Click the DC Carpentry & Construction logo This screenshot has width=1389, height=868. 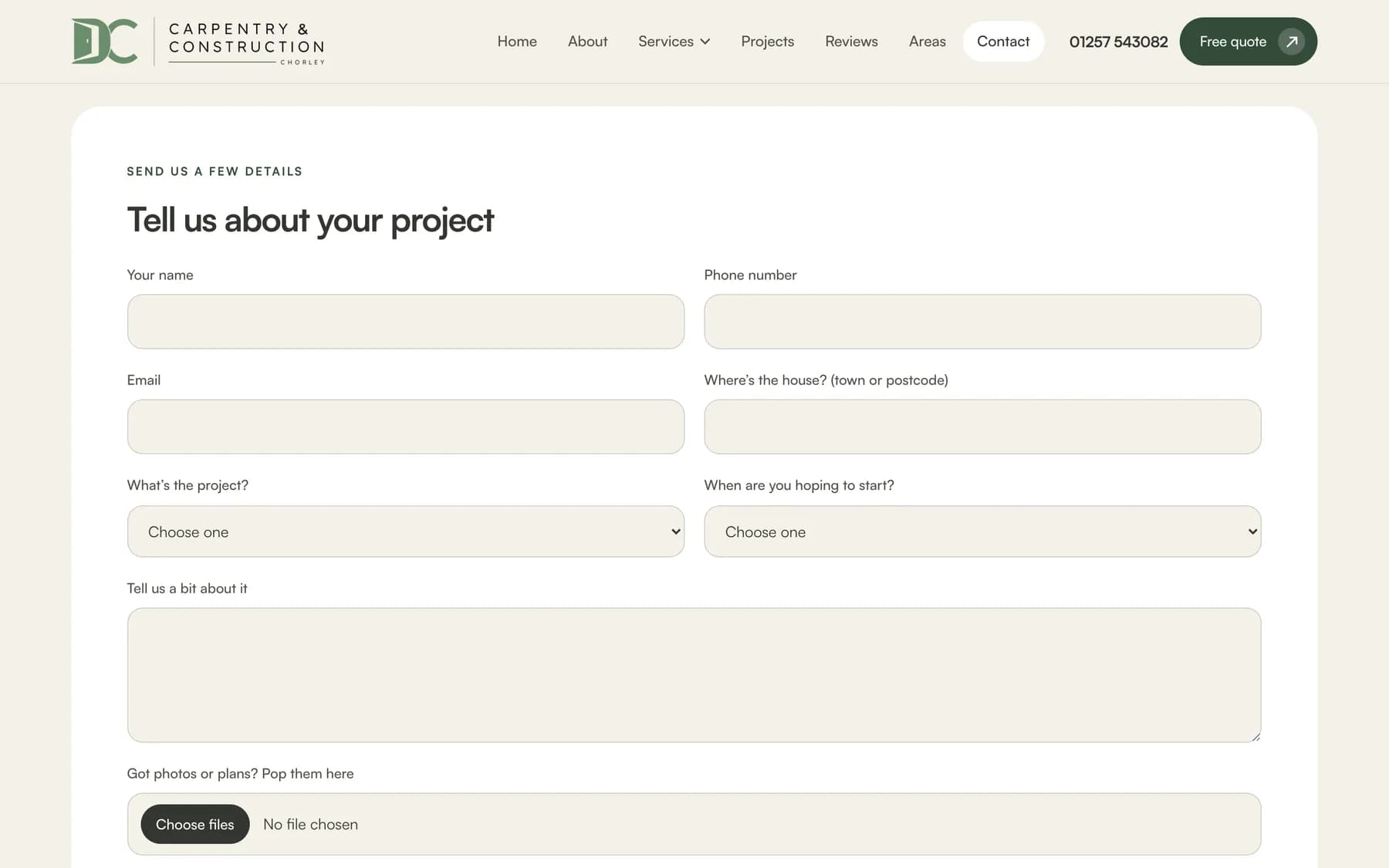(x=198, y=41)
